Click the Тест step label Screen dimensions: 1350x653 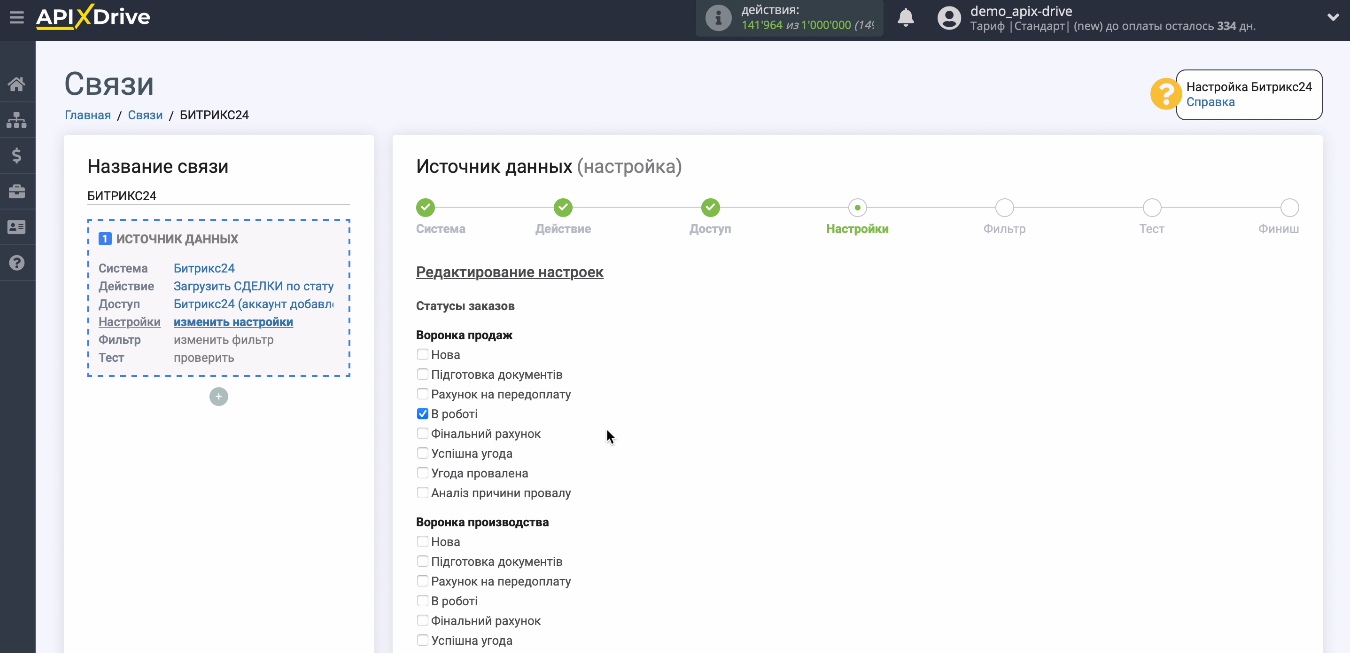[1152, 229]
